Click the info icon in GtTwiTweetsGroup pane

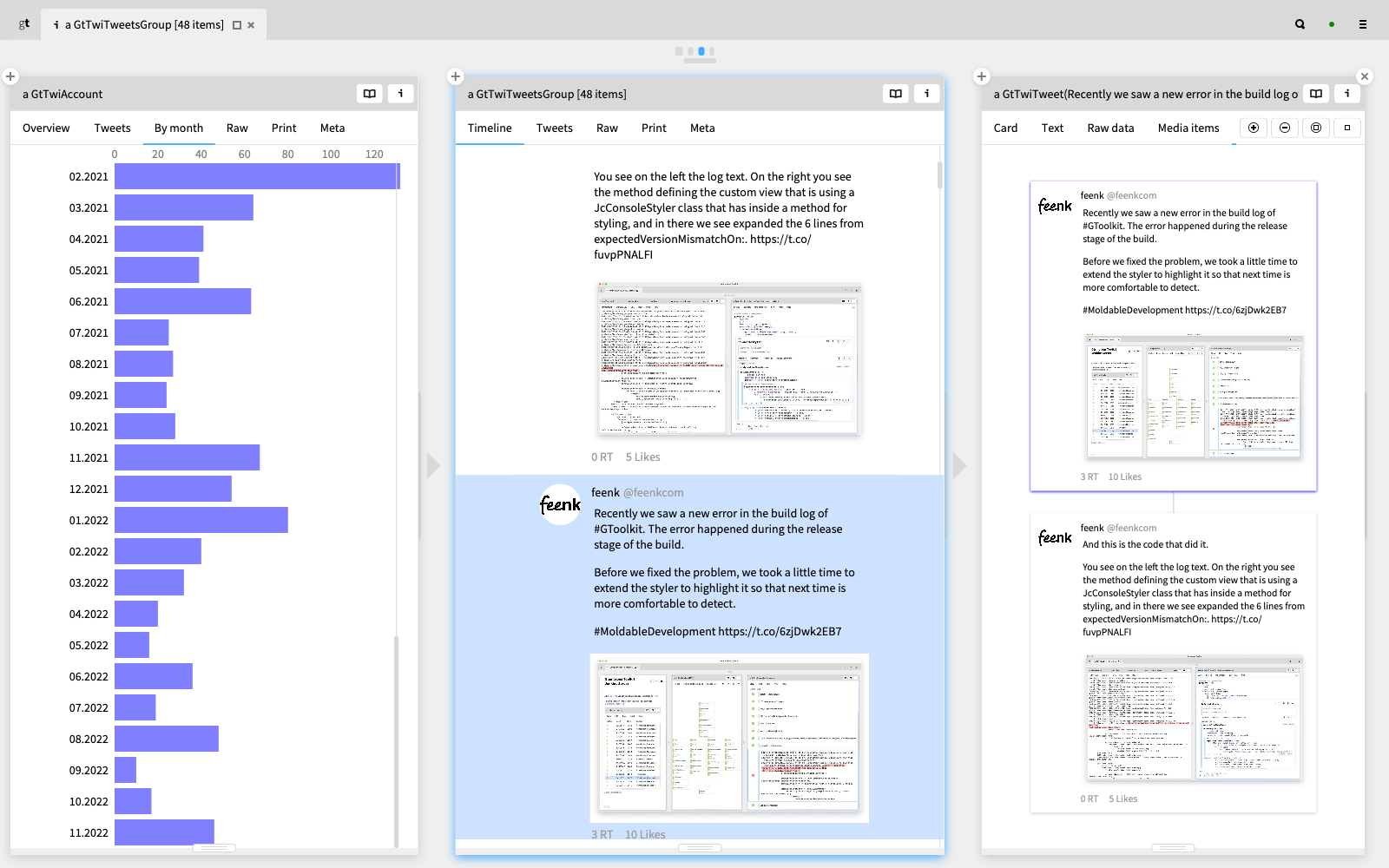(927, 94)
